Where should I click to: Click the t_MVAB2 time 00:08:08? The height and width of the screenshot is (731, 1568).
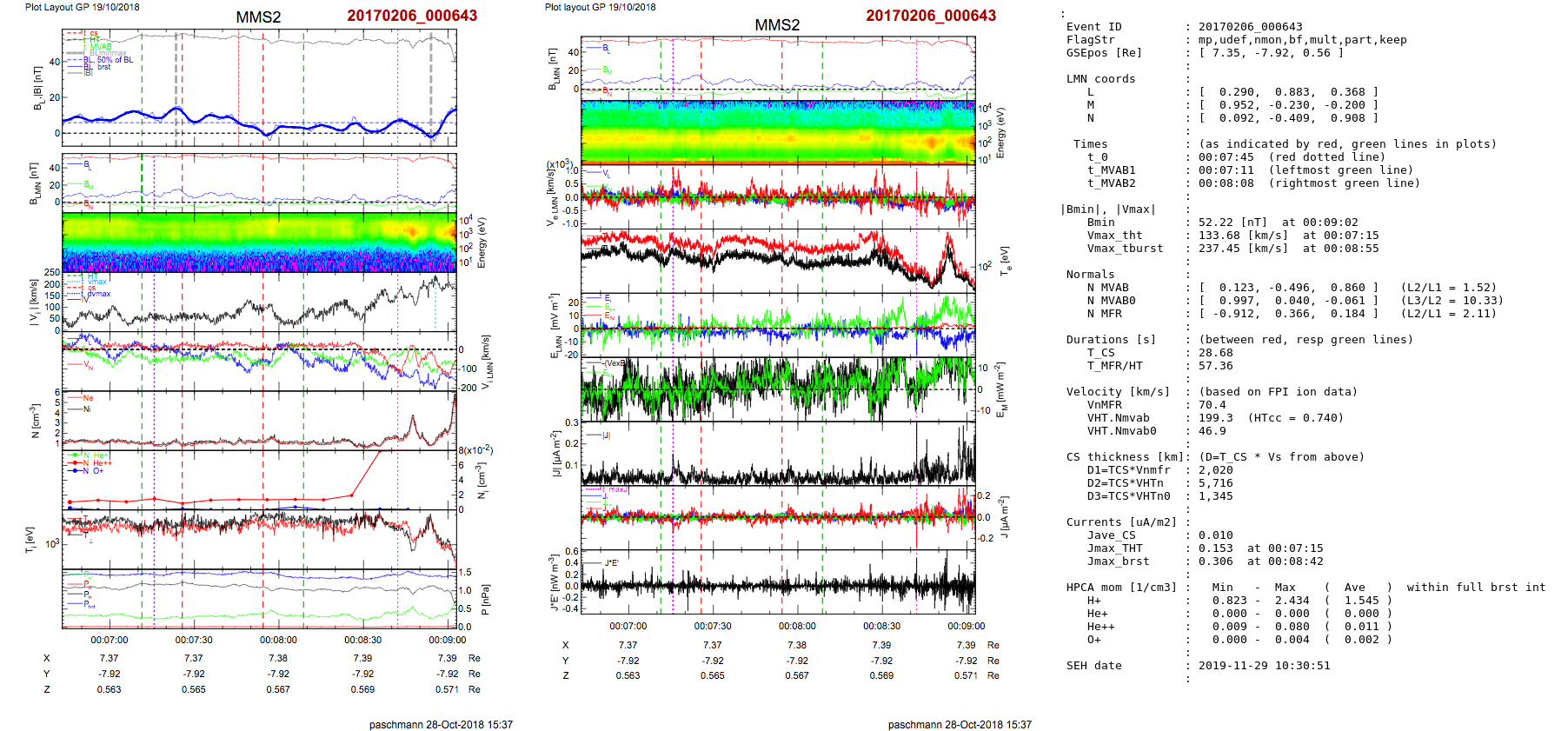1226,183
